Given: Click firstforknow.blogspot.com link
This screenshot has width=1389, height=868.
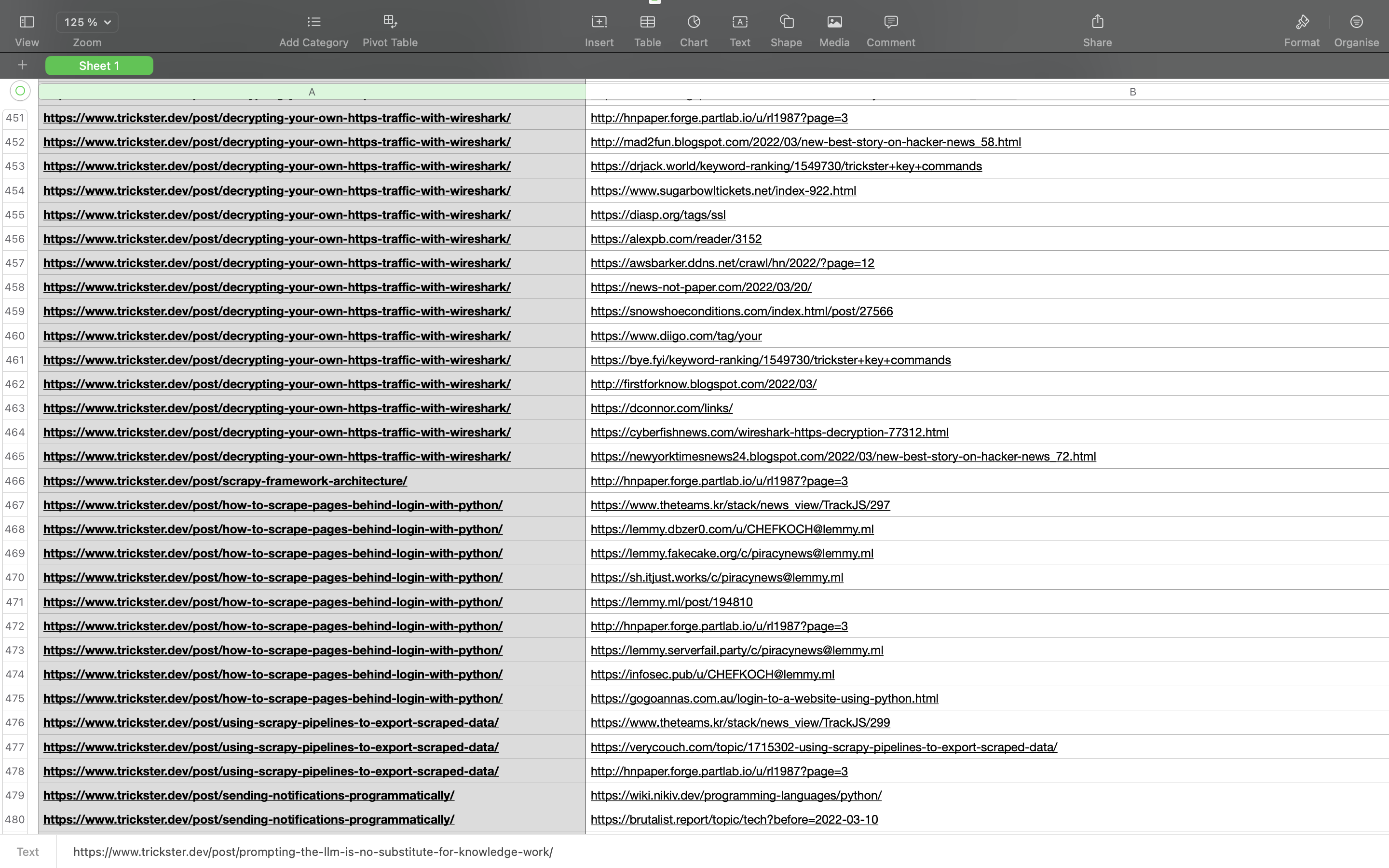Looking at the screenshot, I should [x=703, y=384].
